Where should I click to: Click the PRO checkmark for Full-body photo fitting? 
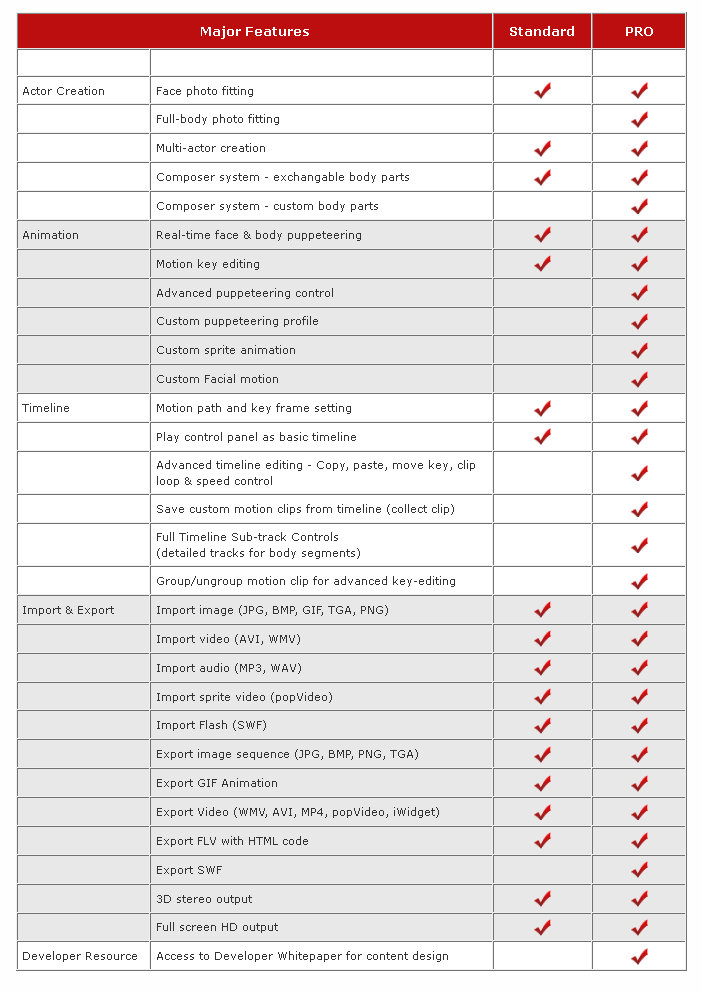pyautogui.click(x=639, y=120)
